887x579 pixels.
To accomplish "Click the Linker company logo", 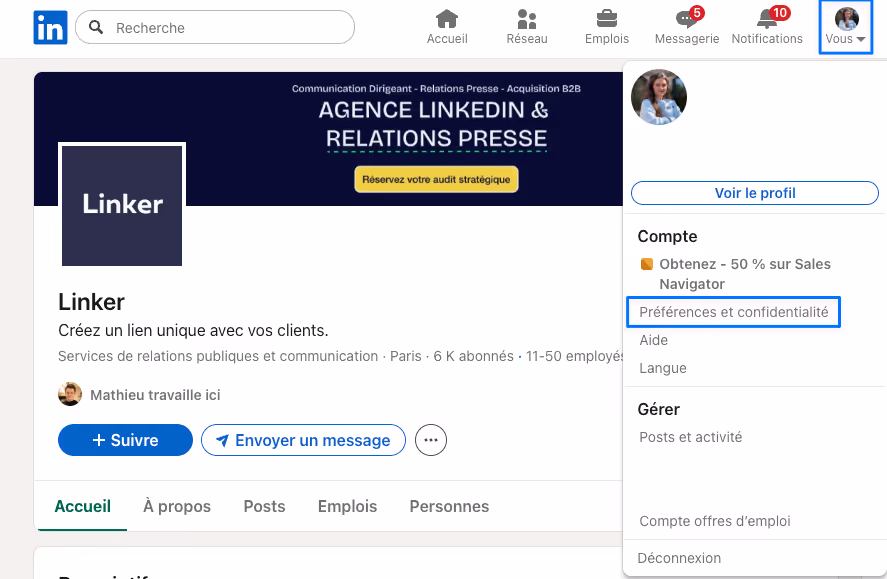I will pyautogui.click(x=122, y=205).
